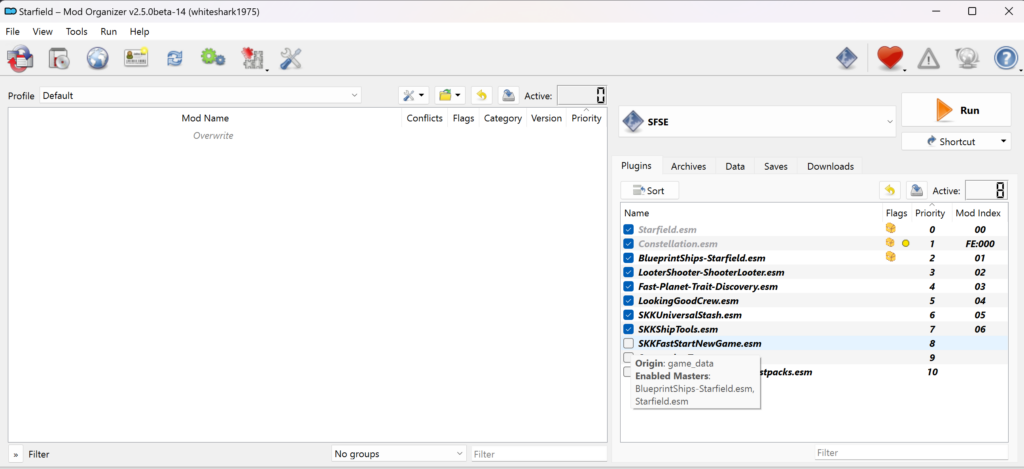Open the View menu

click(42, 31)
